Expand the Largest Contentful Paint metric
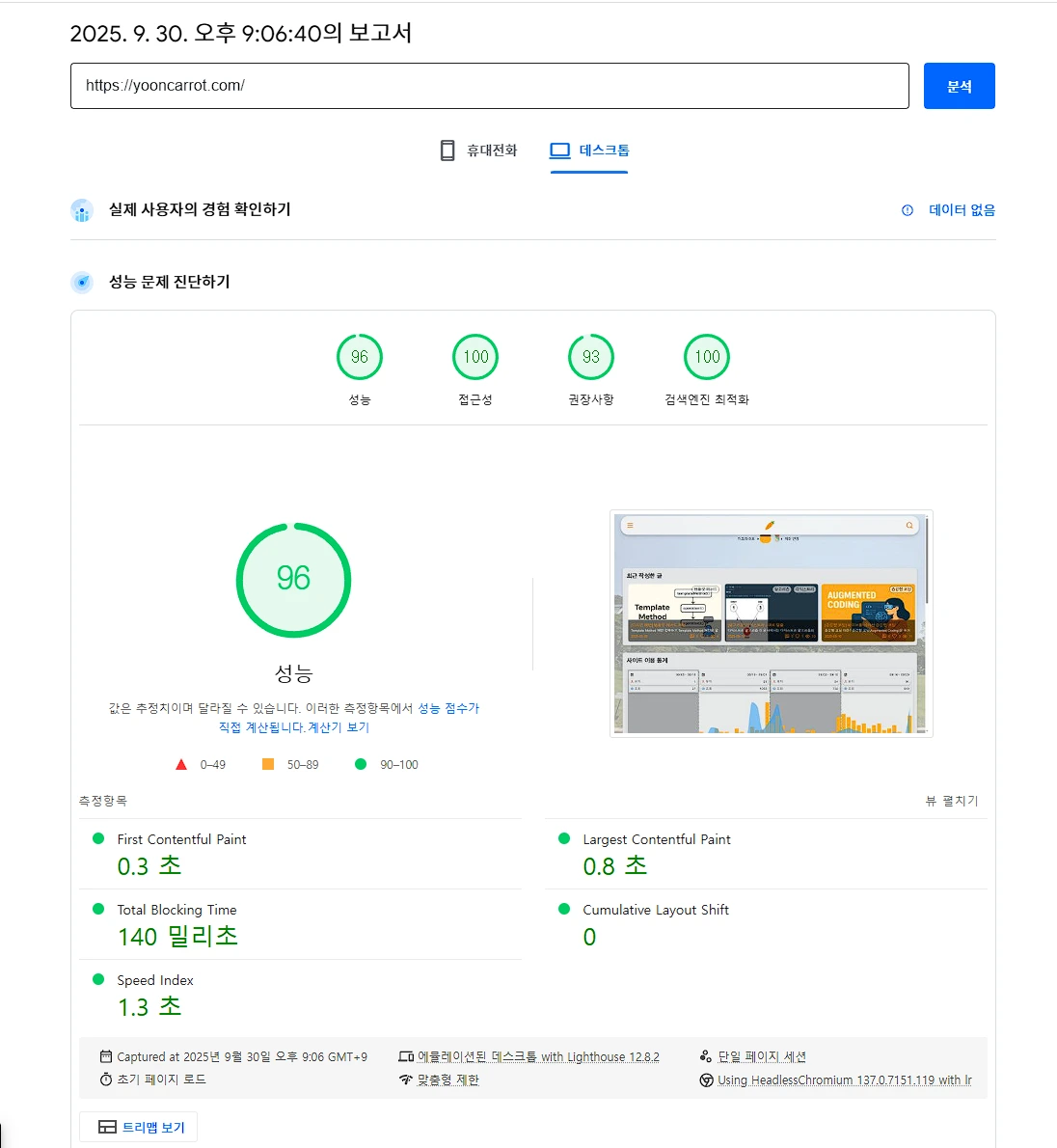Viewport: 1057px width, 1148px height. click(656, 839)
